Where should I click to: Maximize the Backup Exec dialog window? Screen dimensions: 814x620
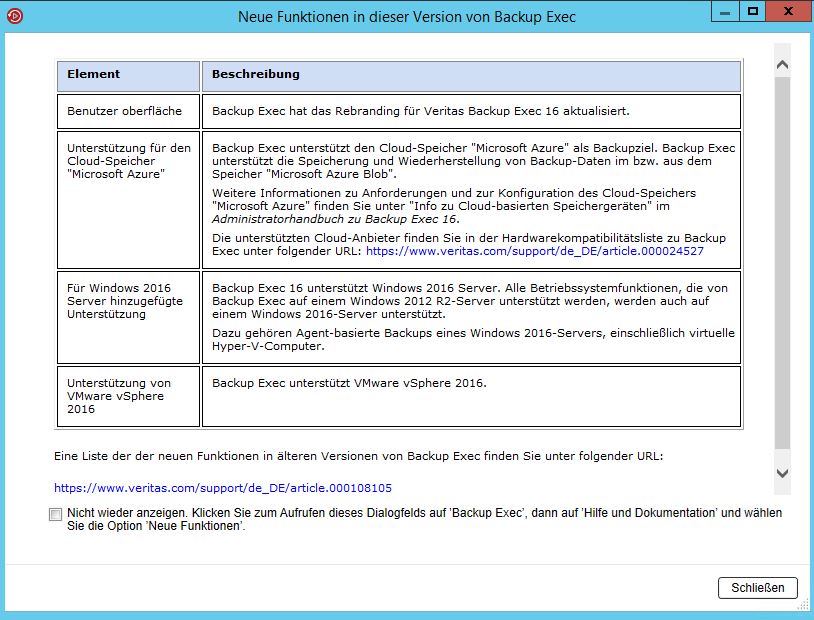752,11
